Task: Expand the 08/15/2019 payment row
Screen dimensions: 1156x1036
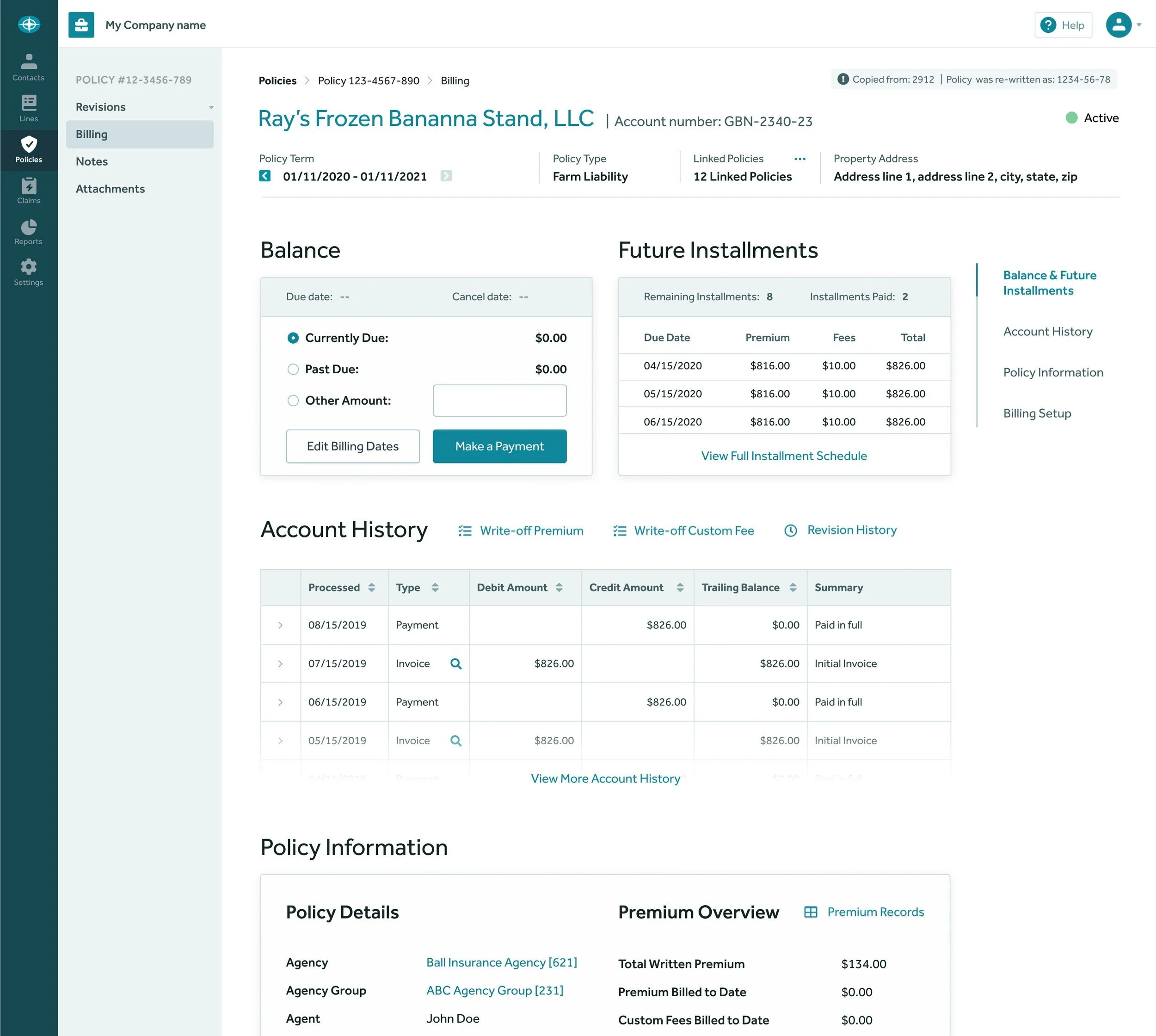Action: pyautogui.click(x=280, y=625)
